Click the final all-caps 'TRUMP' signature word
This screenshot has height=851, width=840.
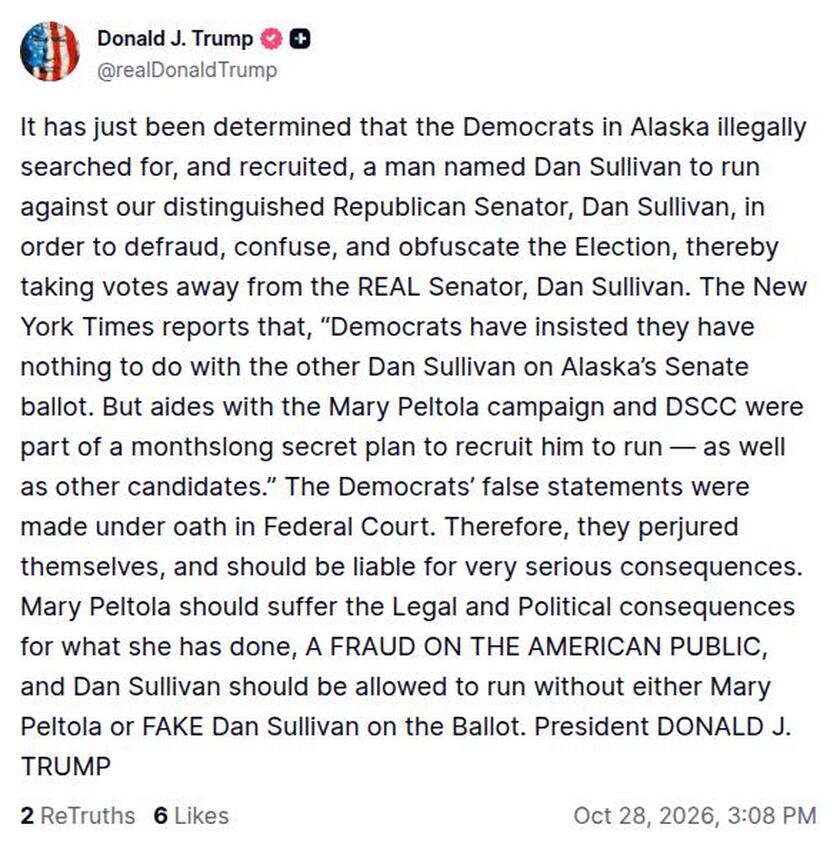pos(66,766)
